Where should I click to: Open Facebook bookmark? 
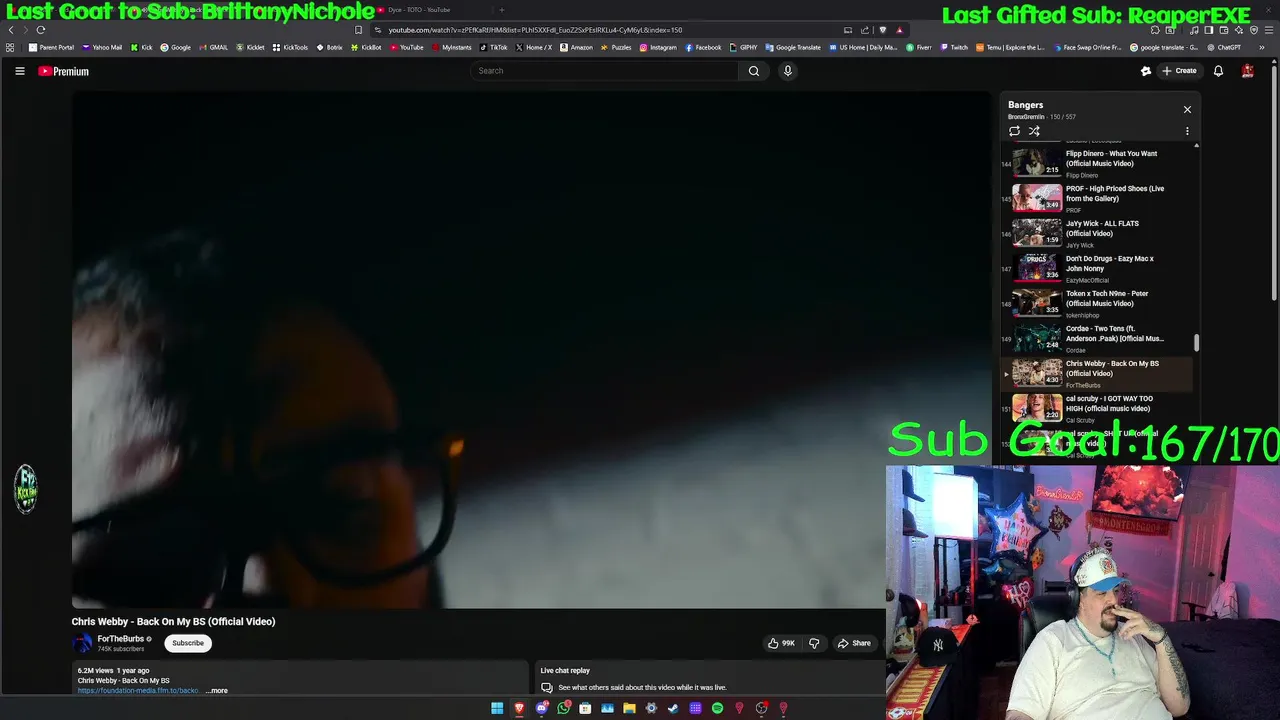click(x=703, y=47)
